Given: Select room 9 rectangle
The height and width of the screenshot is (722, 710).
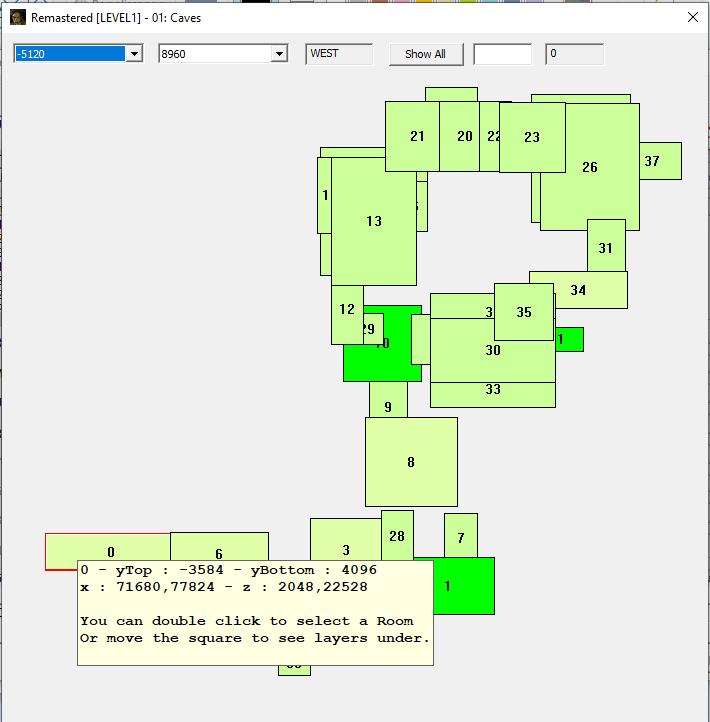Looking at the screenshot, I should pyautogui.click(x=388, y=400).
